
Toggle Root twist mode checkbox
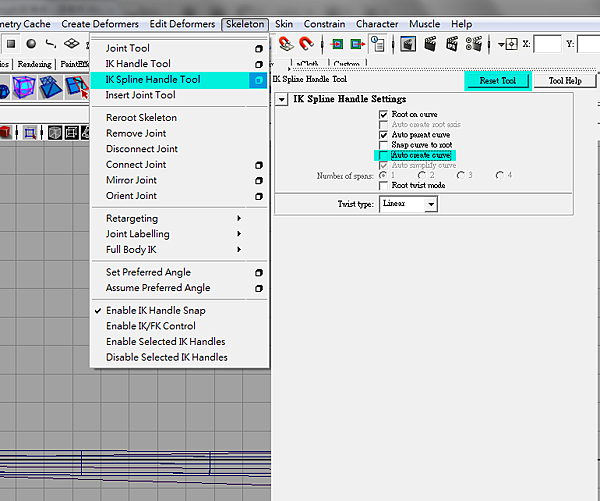(x=383, y=186)
